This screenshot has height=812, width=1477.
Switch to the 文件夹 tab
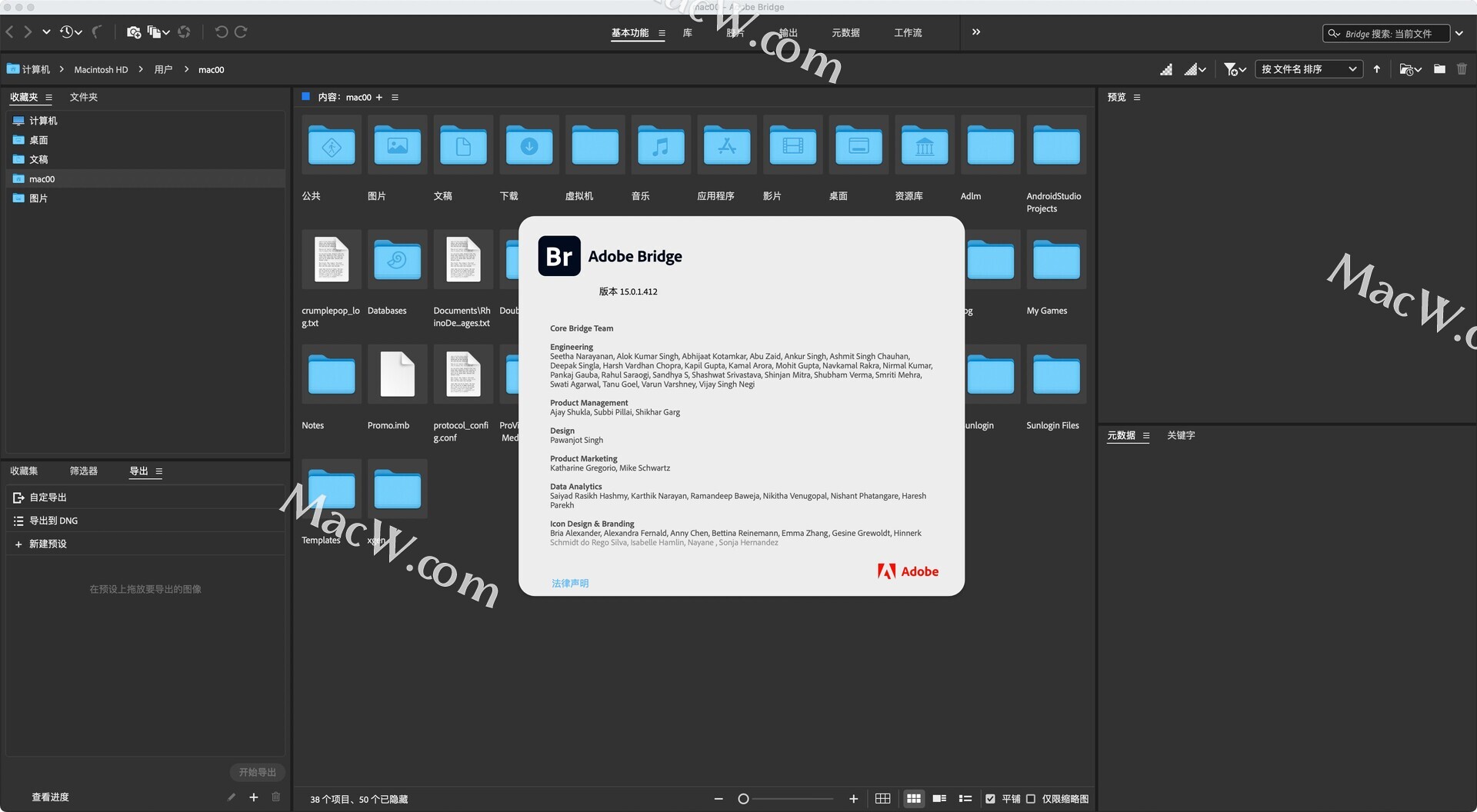point(84,97)
